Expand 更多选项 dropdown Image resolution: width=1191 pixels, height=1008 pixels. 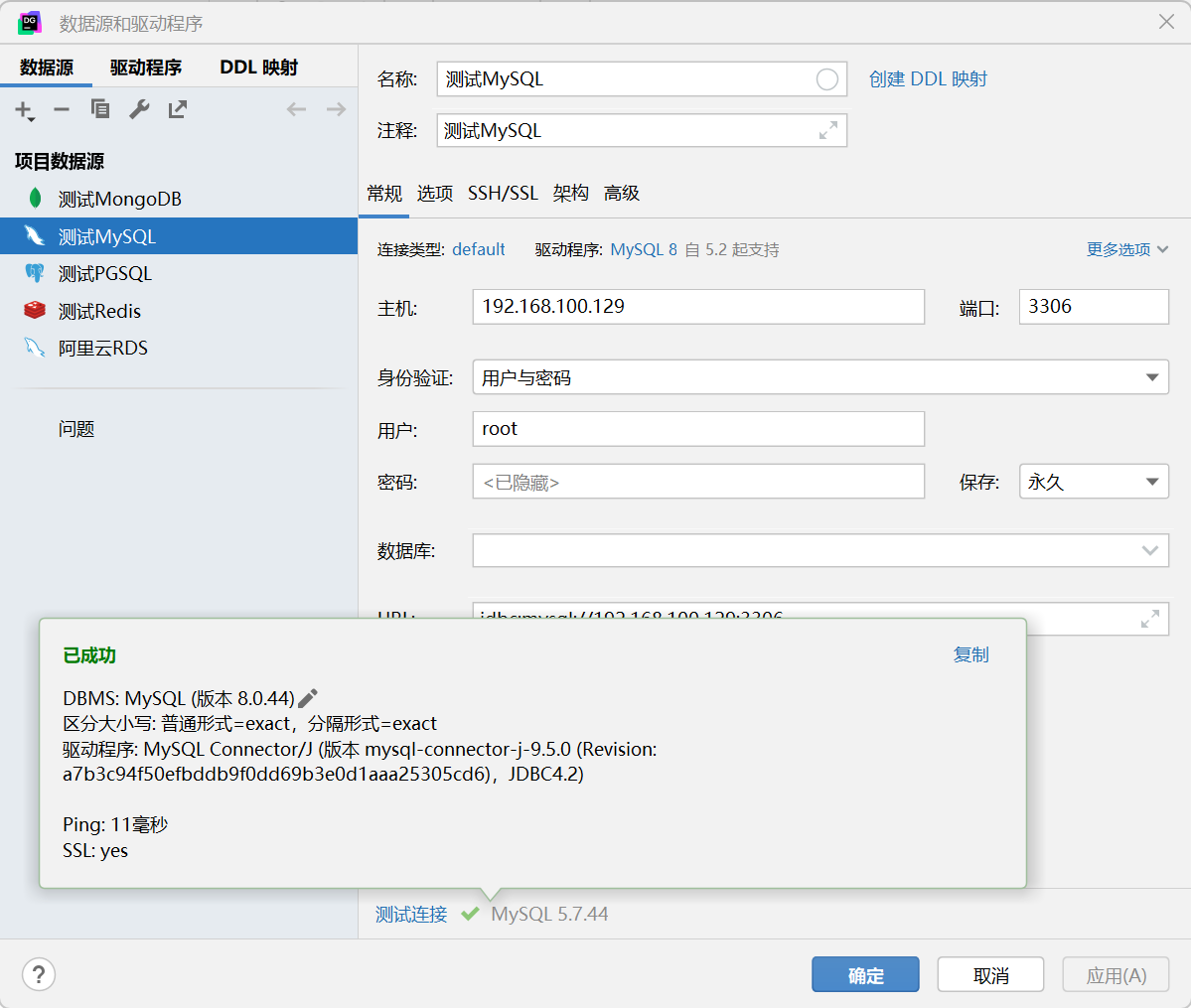[x=1127, y=249]
